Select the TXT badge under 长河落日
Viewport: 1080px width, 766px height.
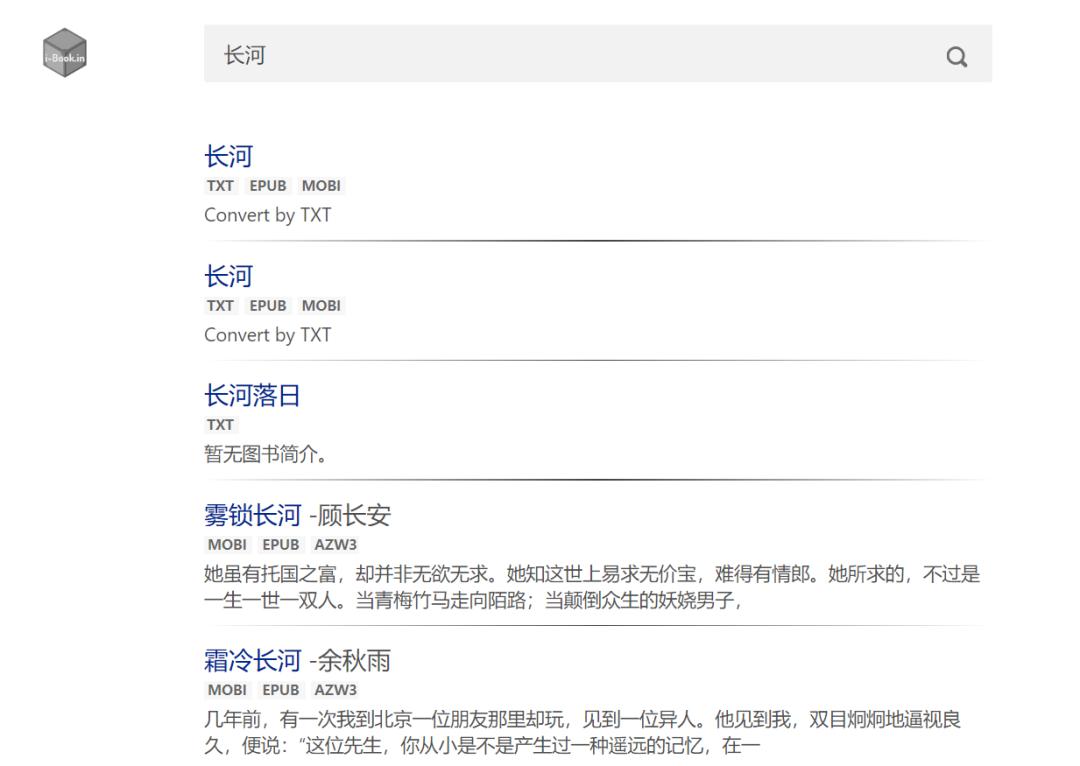click(x=220, y=424)
